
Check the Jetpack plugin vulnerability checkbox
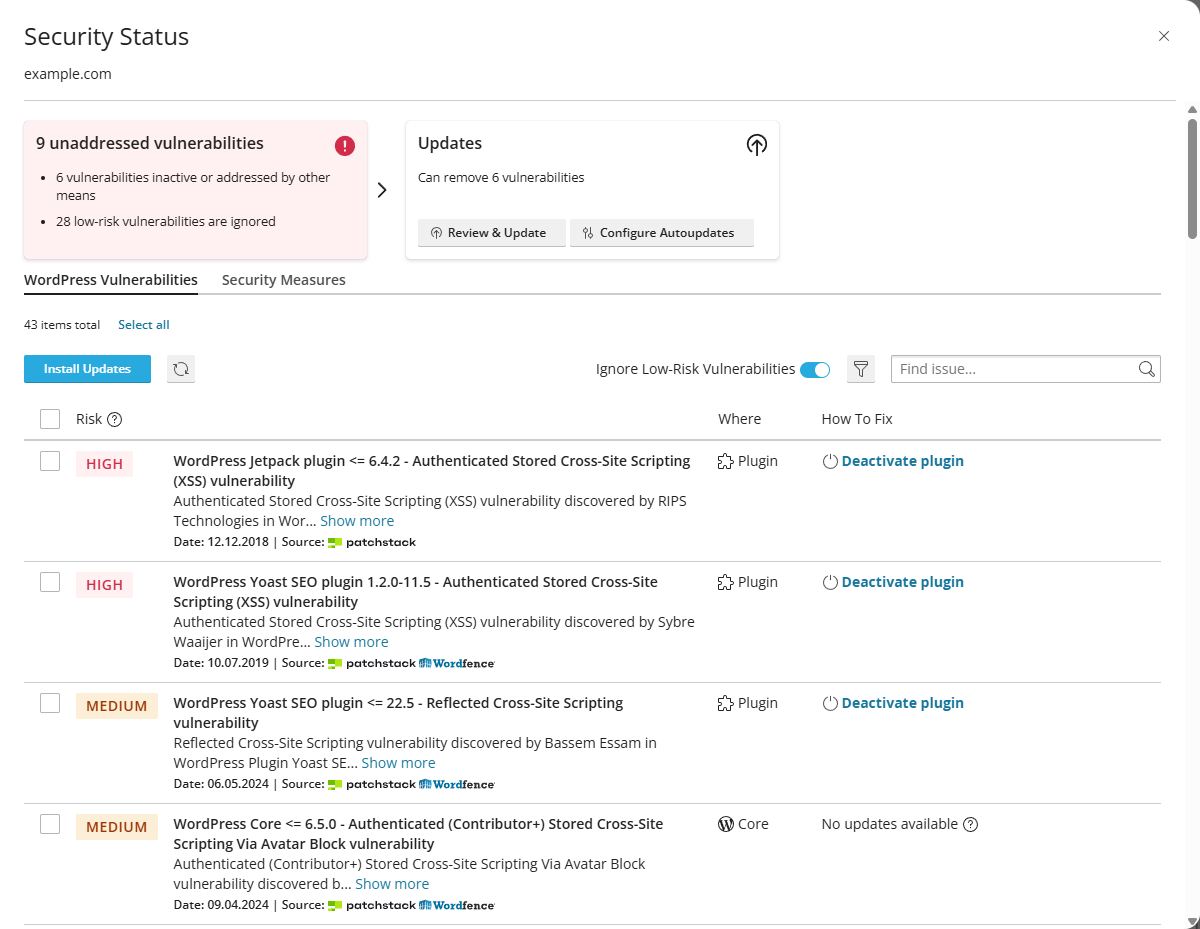click(50, 461)
